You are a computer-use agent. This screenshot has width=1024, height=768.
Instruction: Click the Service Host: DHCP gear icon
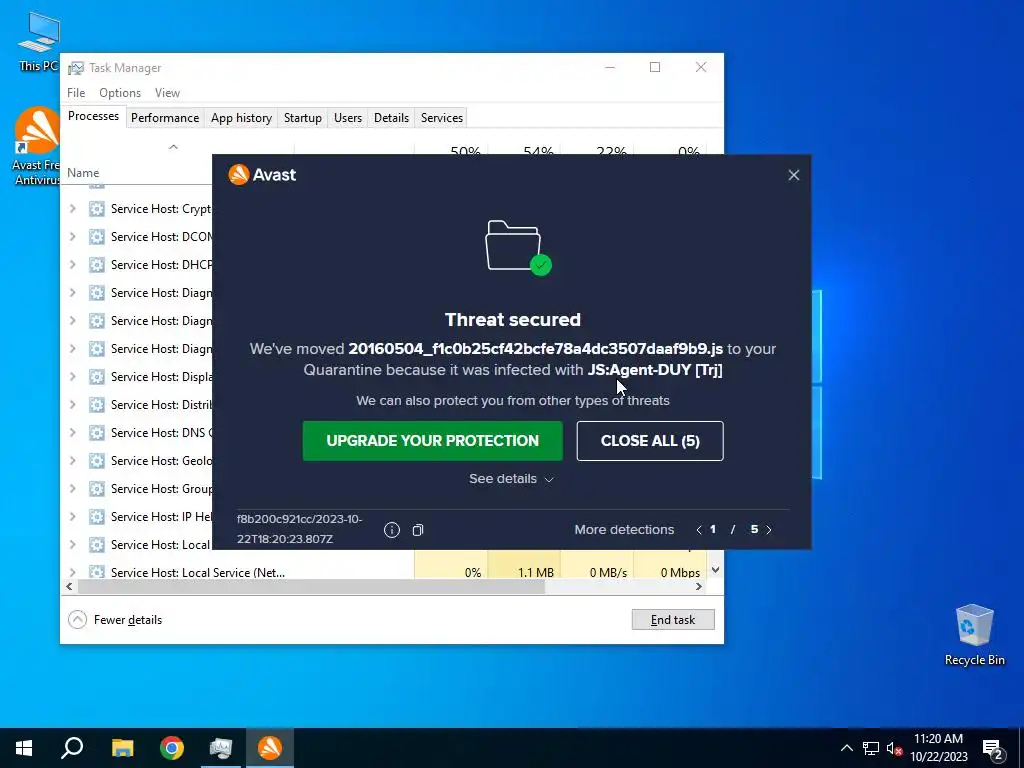click(x=97, y=264)
